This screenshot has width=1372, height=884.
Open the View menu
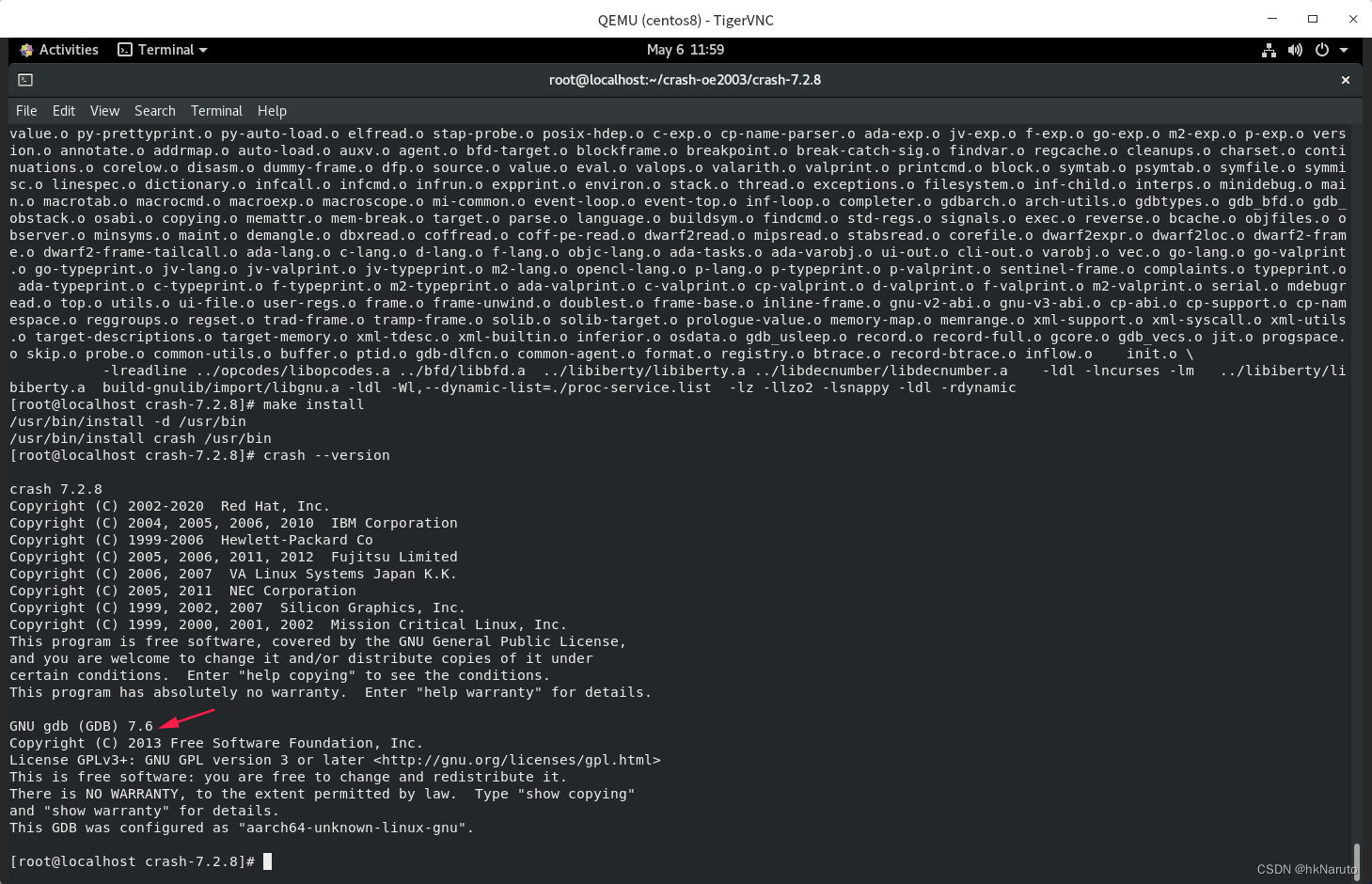tap(103, 110)
